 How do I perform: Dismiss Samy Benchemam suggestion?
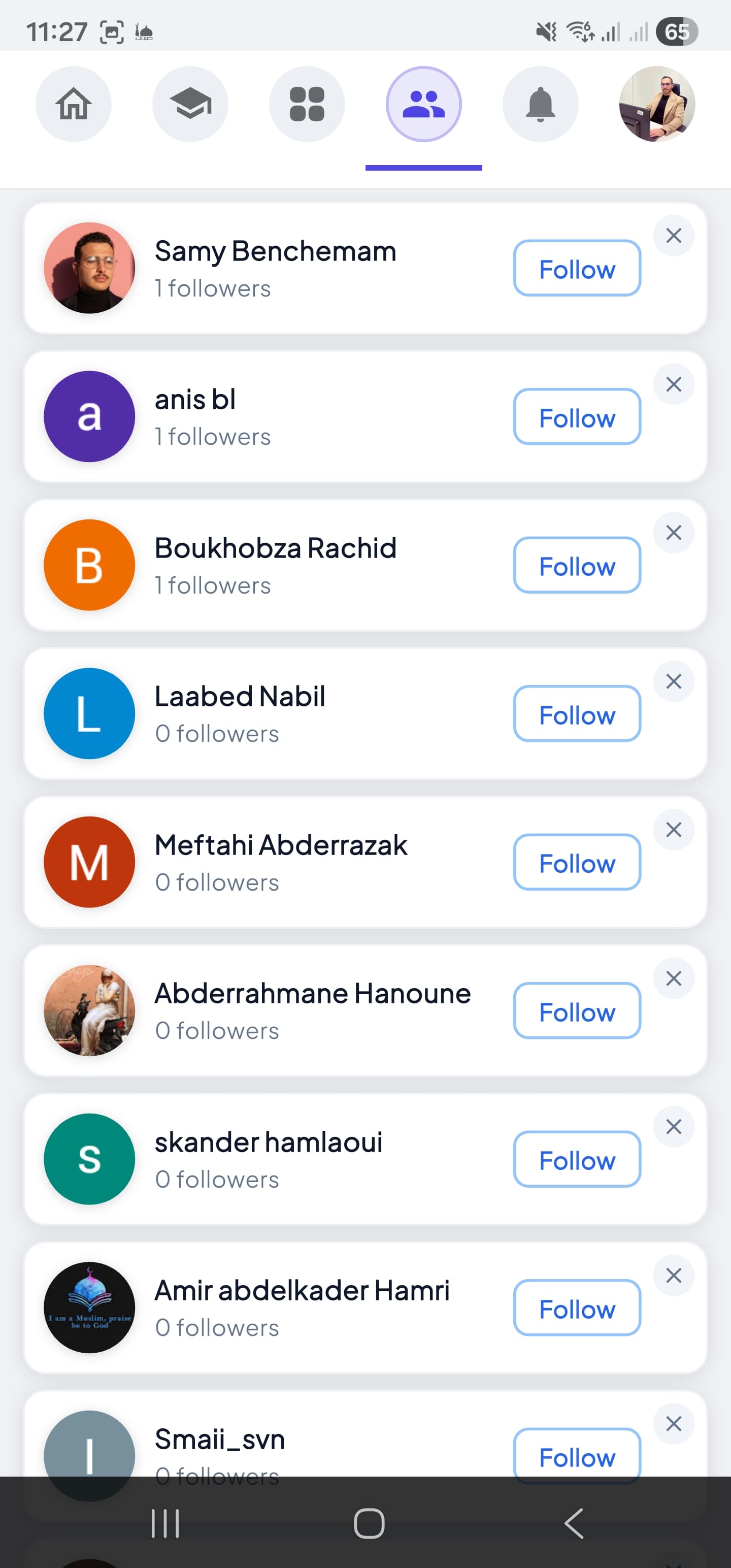tap(674, 236)
